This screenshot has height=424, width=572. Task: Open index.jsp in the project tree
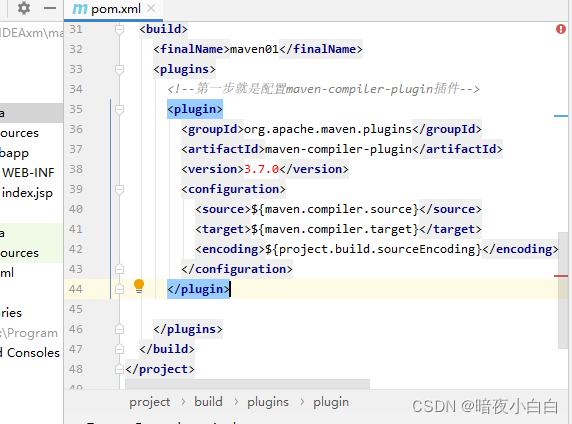click(x=27, y=193)
